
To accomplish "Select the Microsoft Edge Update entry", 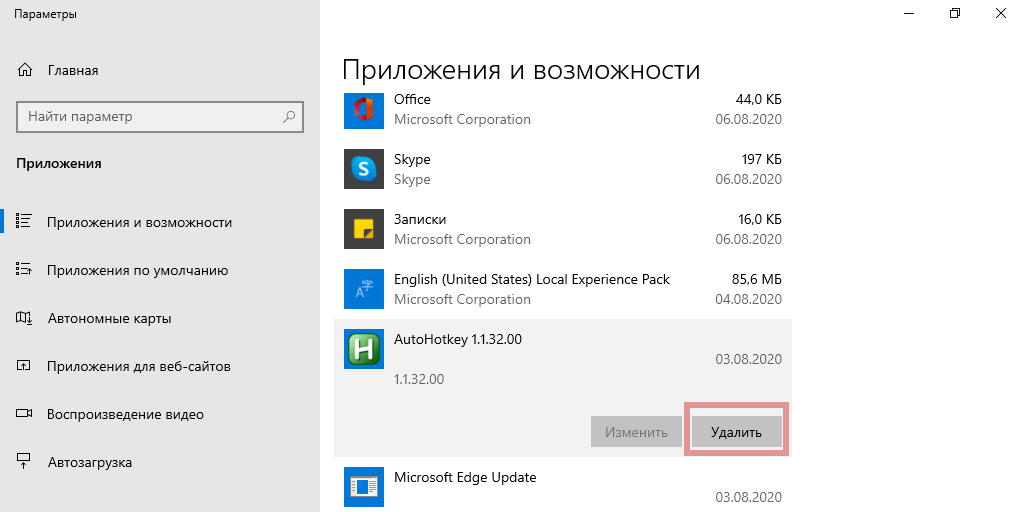I will pos(562,487).
